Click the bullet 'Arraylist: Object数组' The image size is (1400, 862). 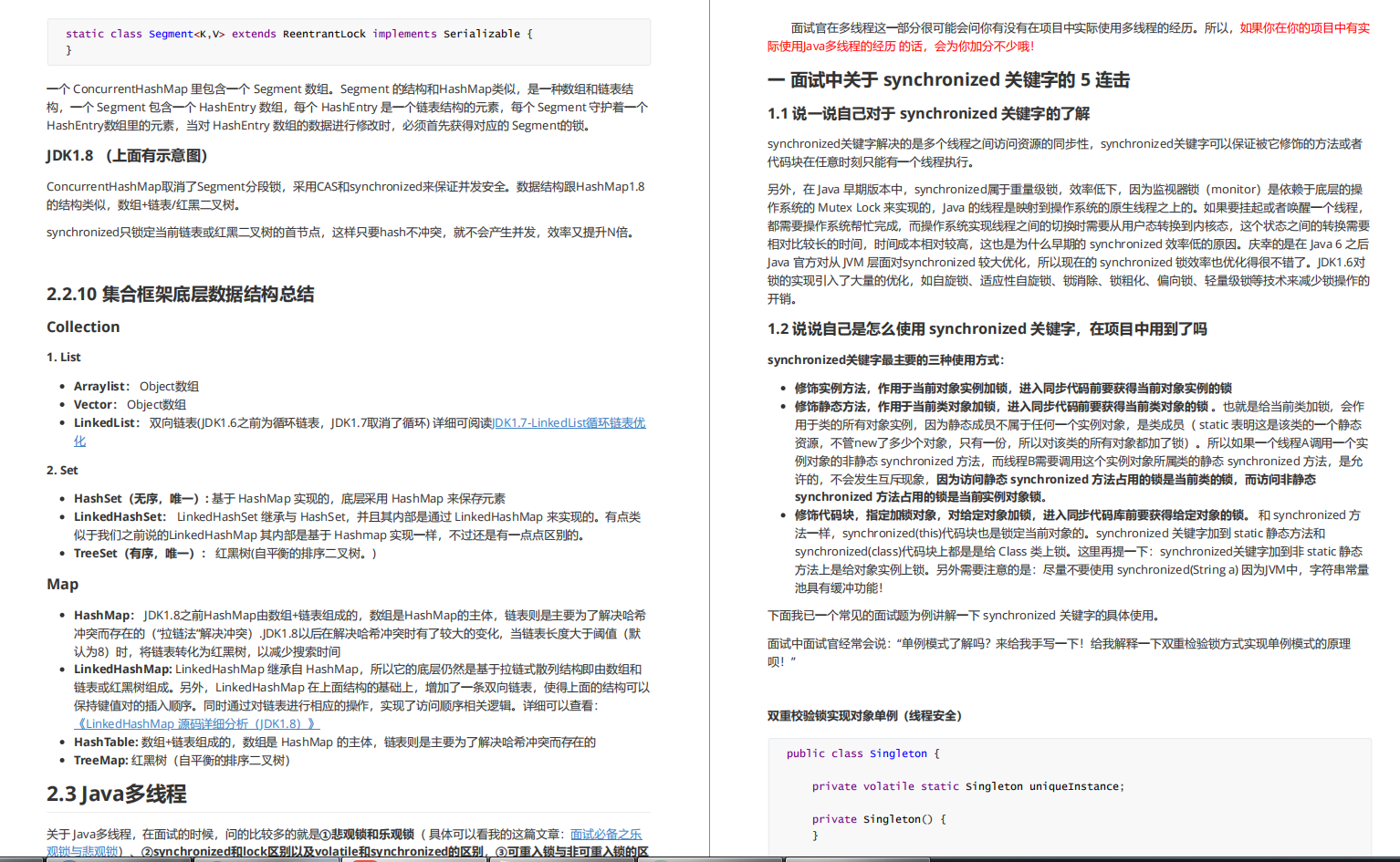136,387
